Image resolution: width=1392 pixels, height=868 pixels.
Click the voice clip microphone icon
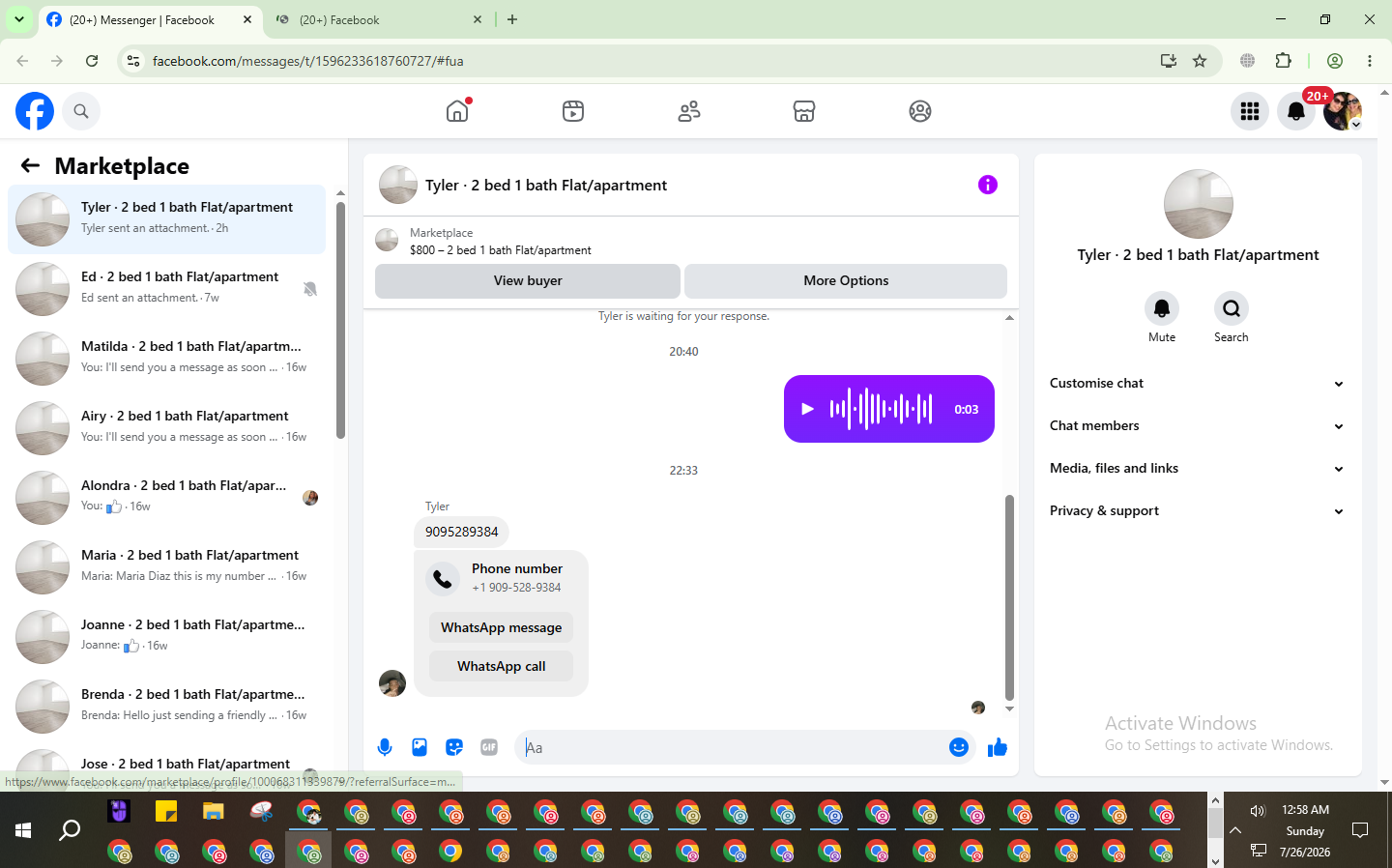tap(385, 747)
